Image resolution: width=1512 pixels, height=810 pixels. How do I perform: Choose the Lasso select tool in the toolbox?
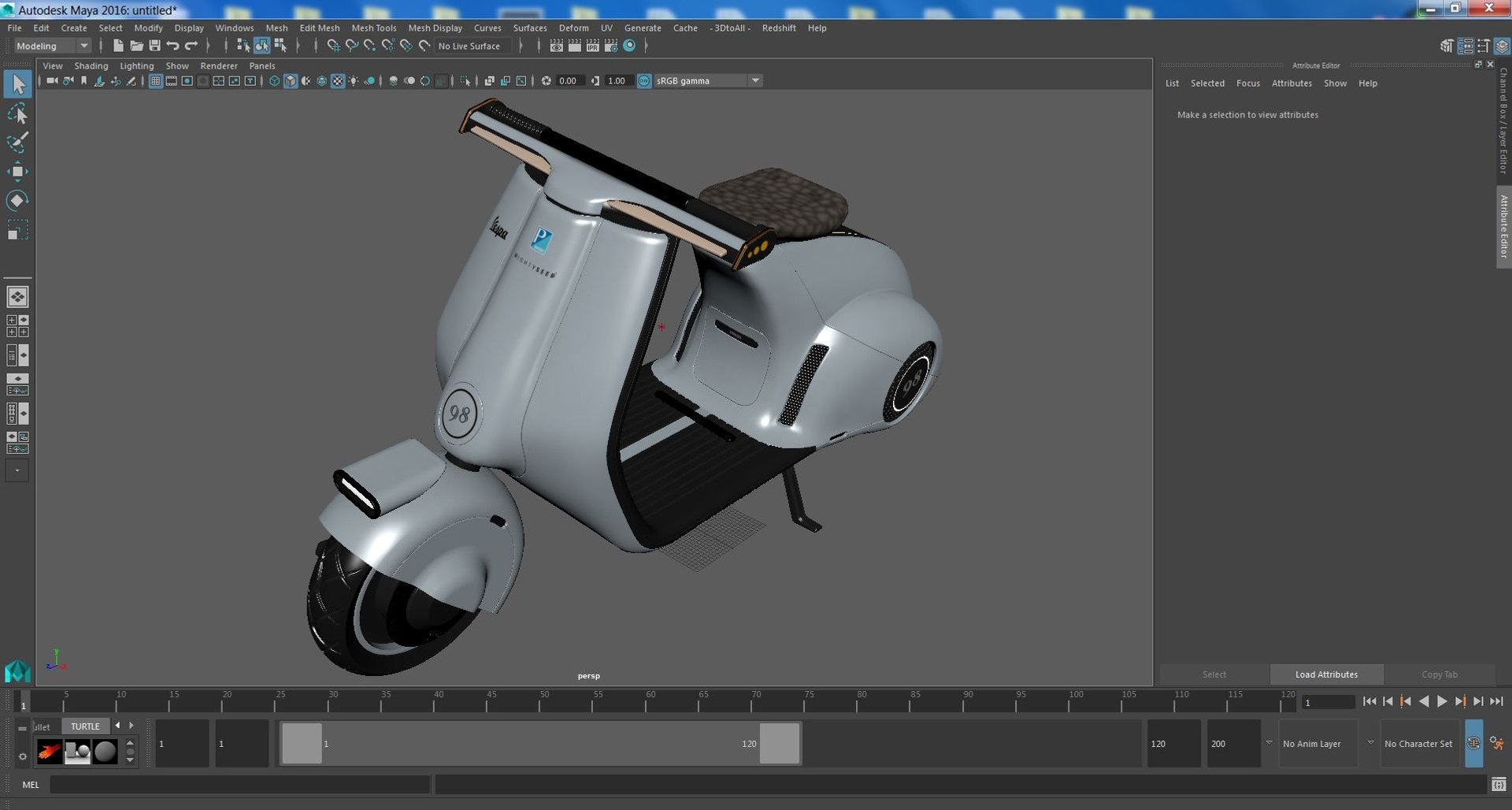tap(17, 114)
